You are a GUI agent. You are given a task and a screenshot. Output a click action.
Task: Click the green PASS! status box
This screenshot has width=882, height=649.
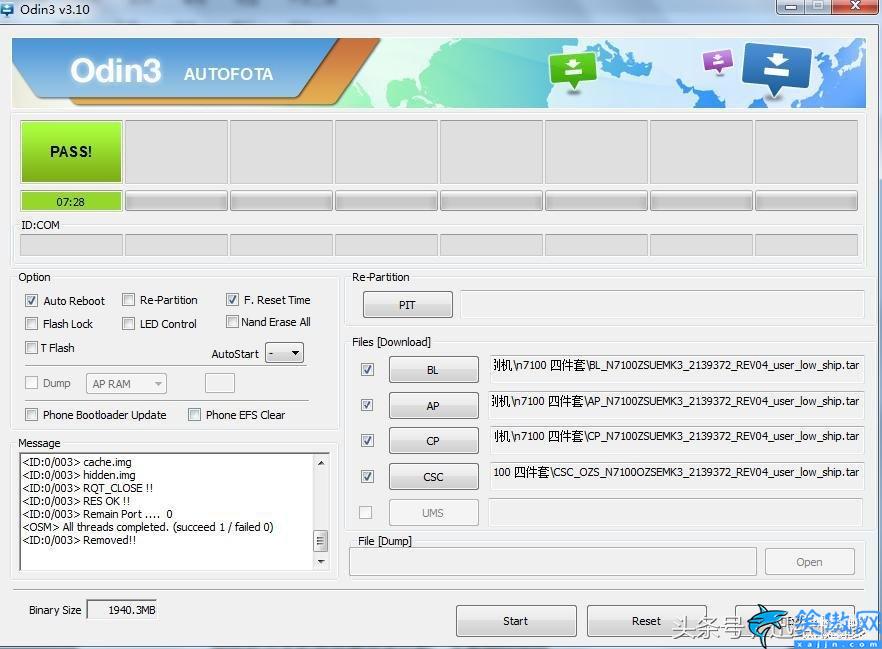tap(71, 151)
